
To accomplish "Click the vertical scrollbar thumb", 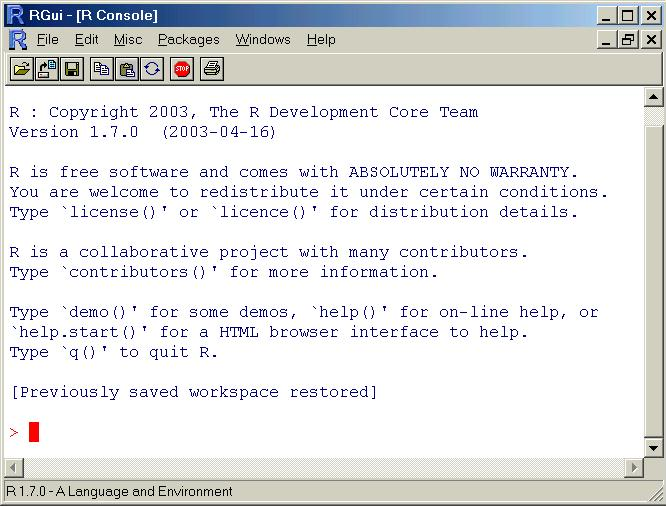I will 653,281.
